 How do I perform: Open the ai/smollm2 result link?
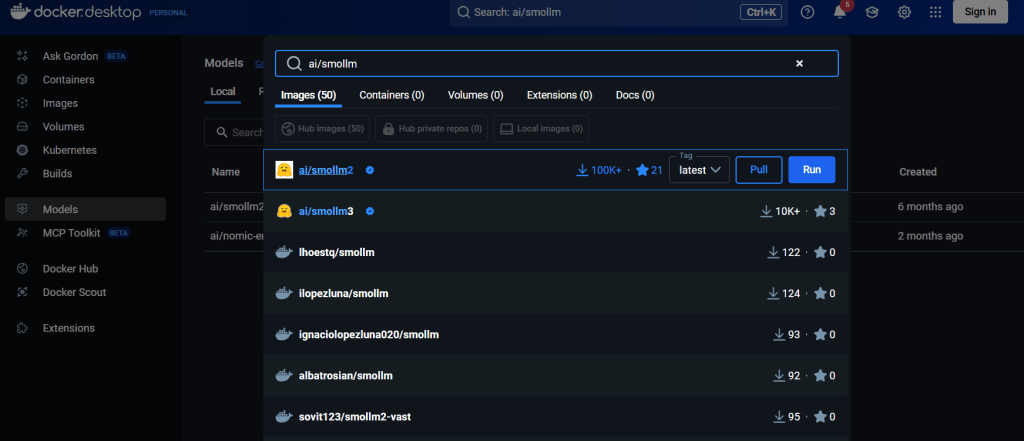coord(326,170)
